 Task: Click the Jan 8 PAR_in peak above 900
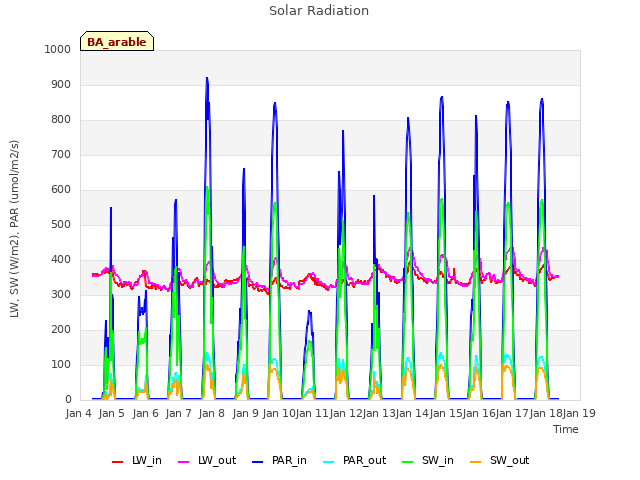(207, 78)
